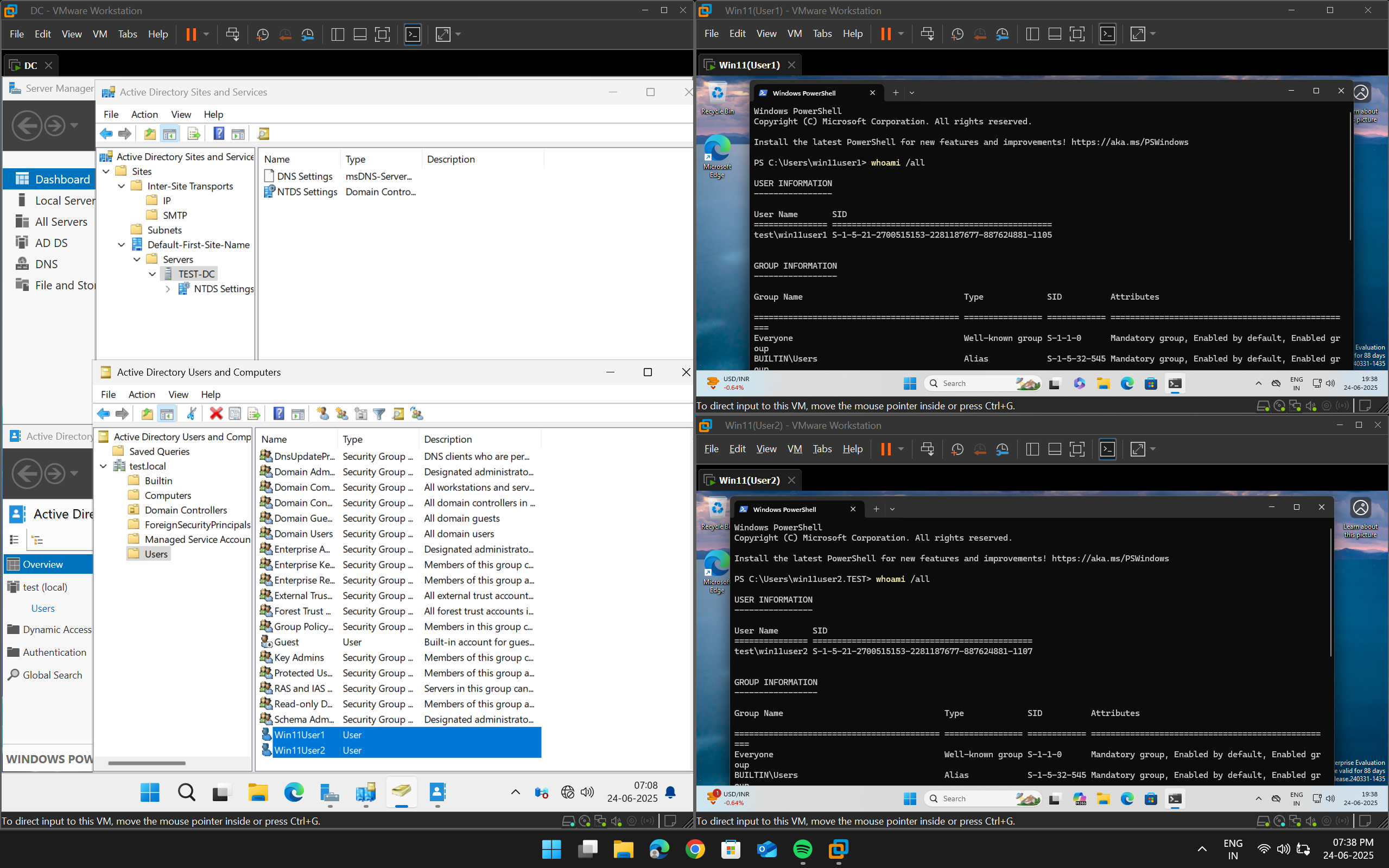Set filter options in Active Directory Users toolbar
This screenshot has width=1389, height=868.
tap(379, 413)
